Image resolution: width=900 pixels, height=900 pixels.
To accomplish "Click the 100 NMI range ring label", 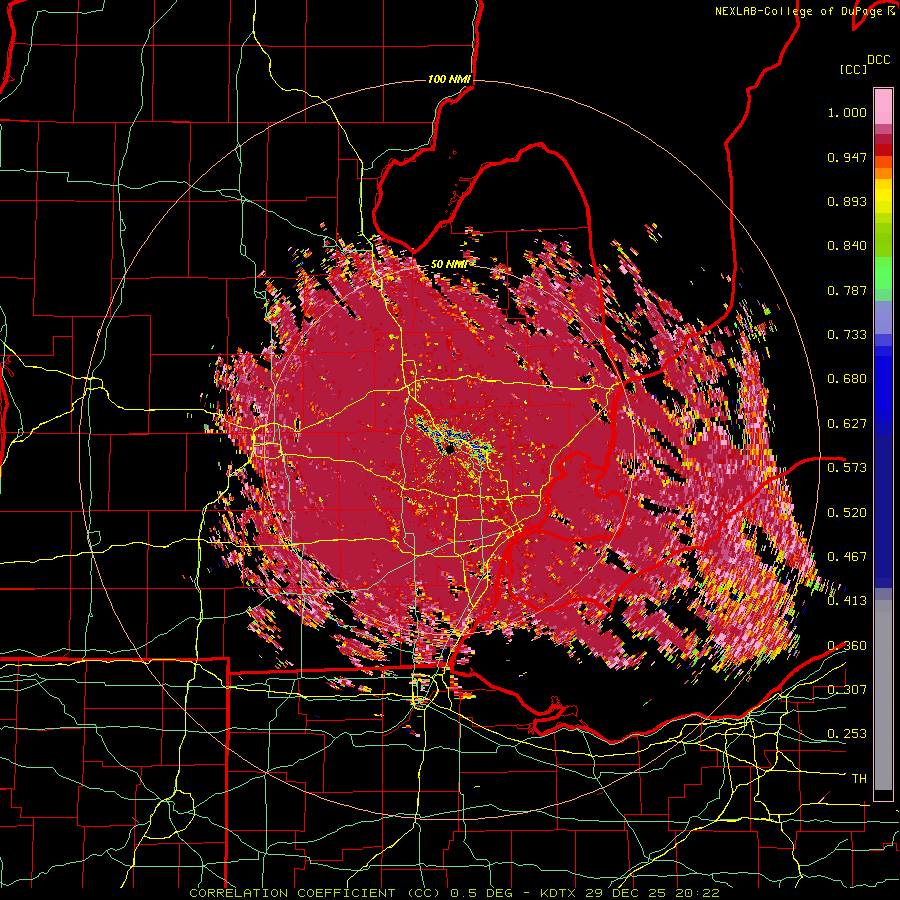I will click(449, 79).
